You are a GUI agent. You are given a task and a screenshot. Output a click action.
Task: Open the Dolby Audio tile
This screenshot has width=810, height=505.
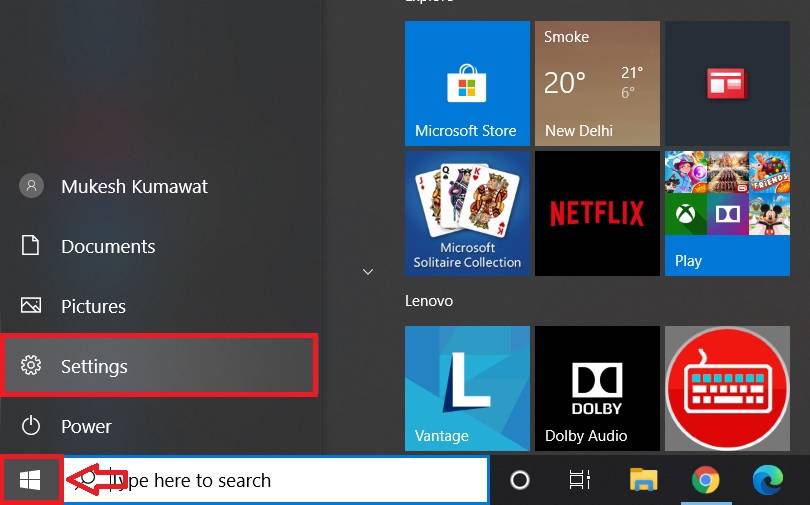pos(597,388)
